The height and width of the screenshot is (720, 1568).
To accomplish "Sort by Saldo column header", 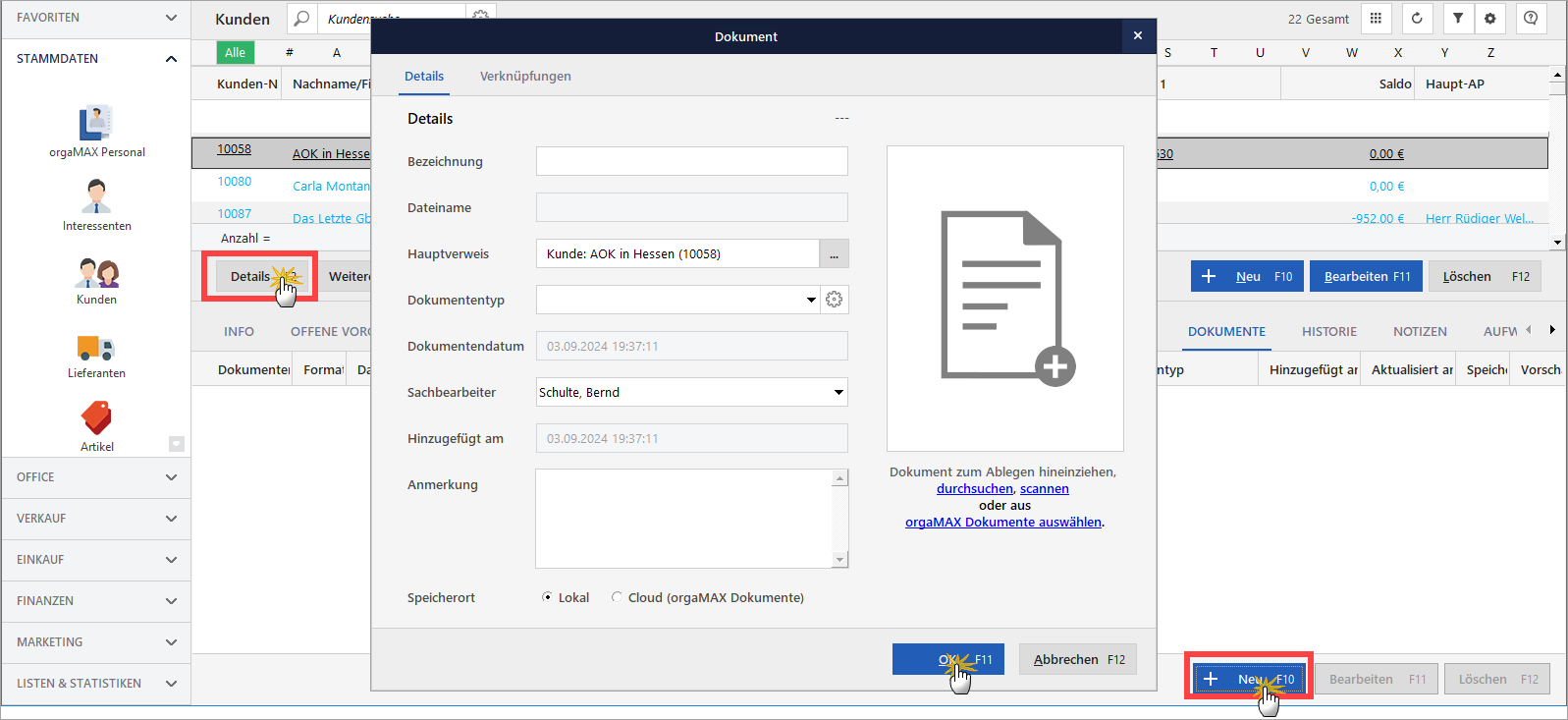I will (1395, 84).
